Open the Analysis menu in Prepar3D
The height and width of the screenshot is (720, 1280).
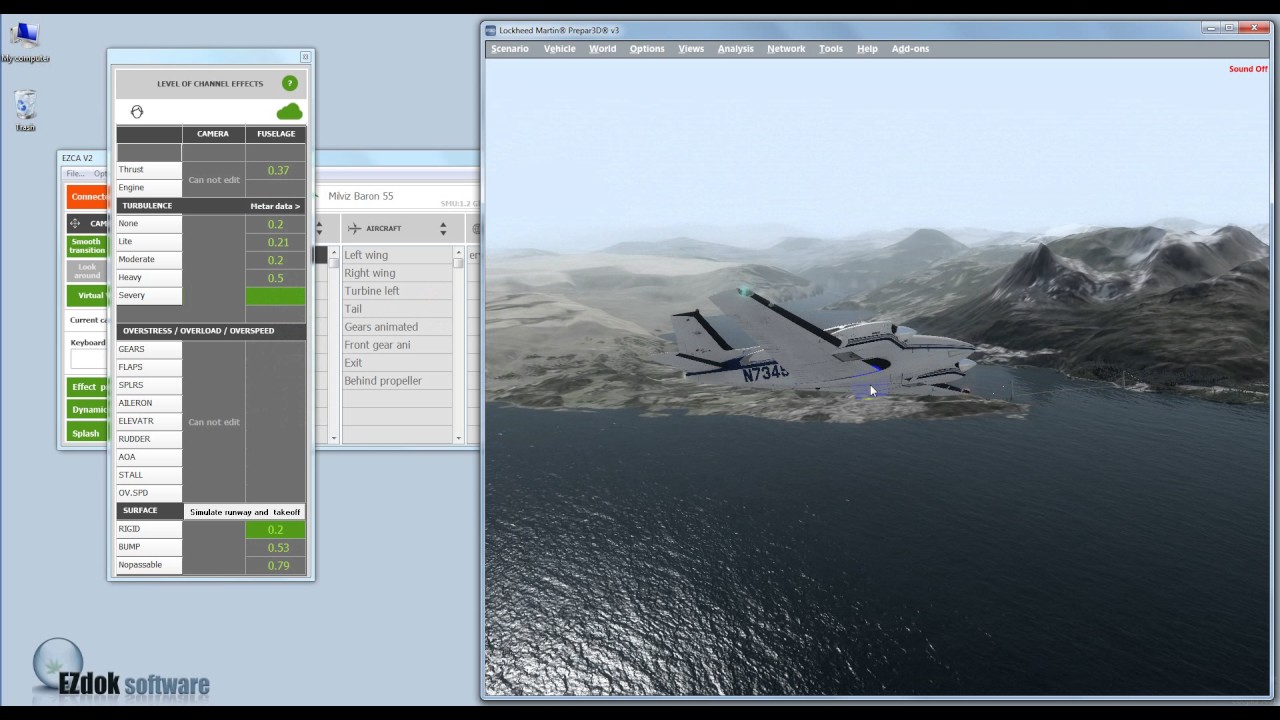[x=735, y=48]
